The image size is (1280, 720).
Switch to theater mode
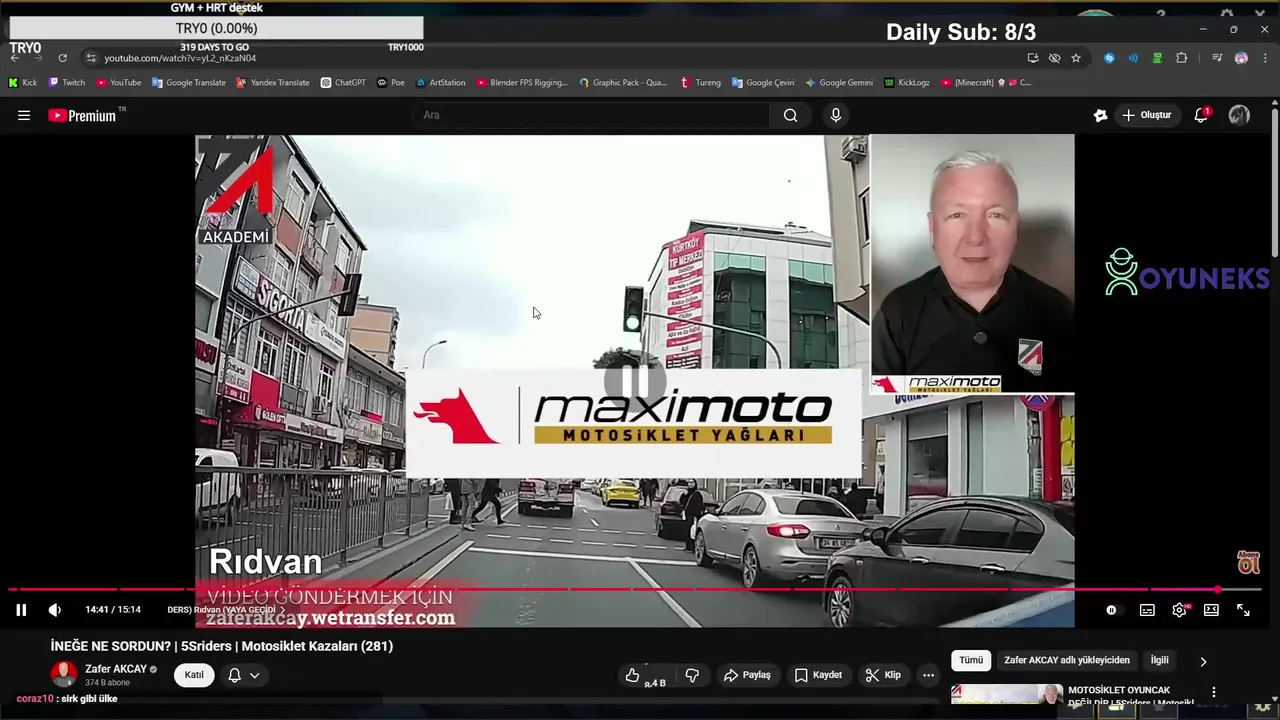coord(1211,610)
